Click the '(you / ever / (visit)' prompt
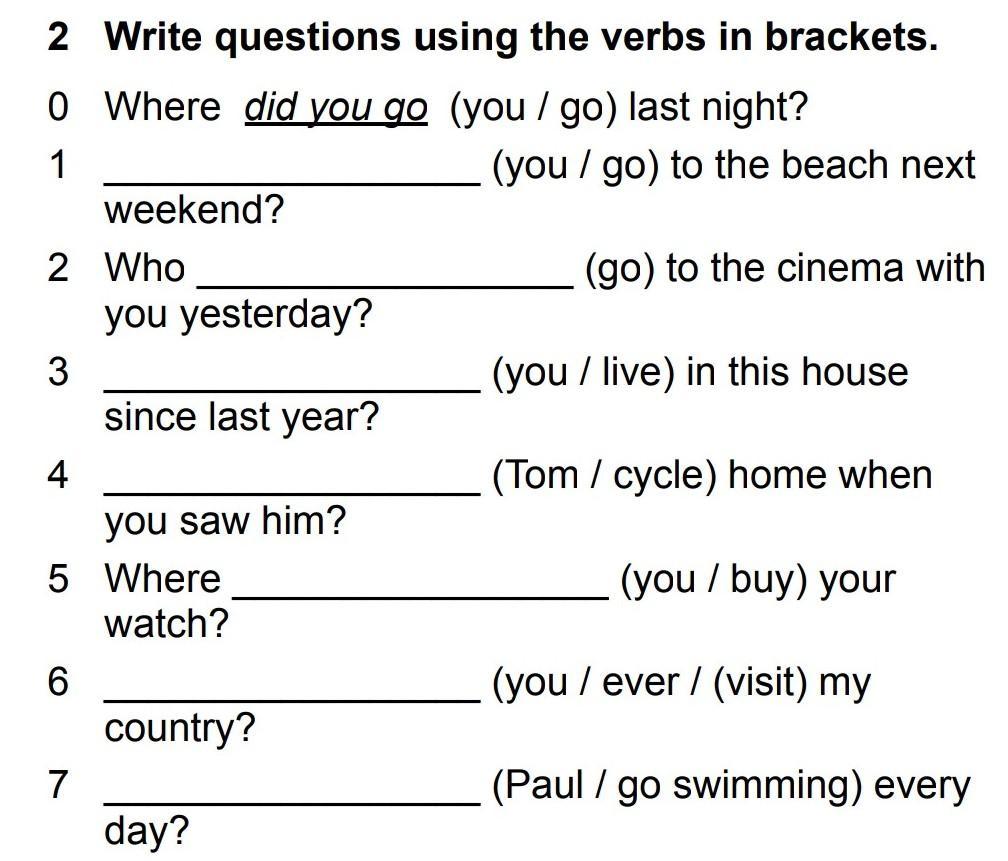This screenshot has height=861, width=1008. pyautogui.click(x=650, y=683)
